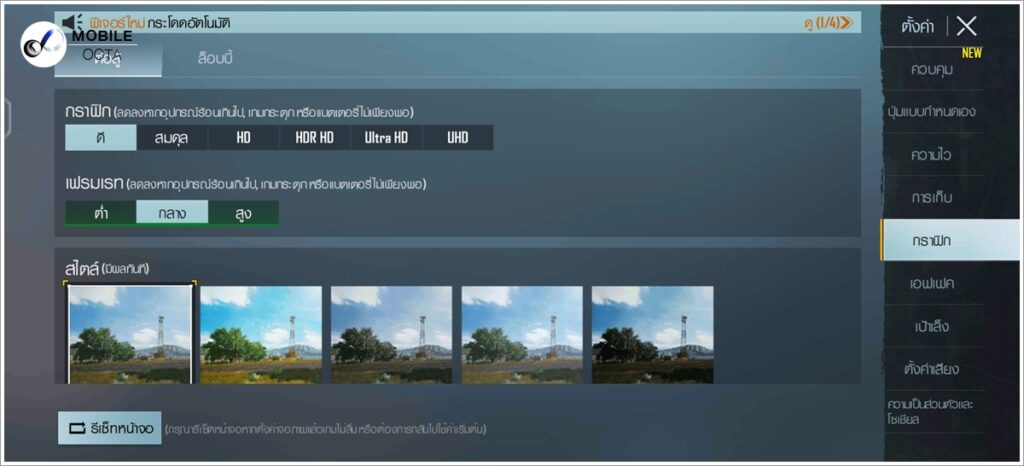Select HD graphics quality
The image size is (1024, 466).
pyautogui.click(x=243, y=138)
